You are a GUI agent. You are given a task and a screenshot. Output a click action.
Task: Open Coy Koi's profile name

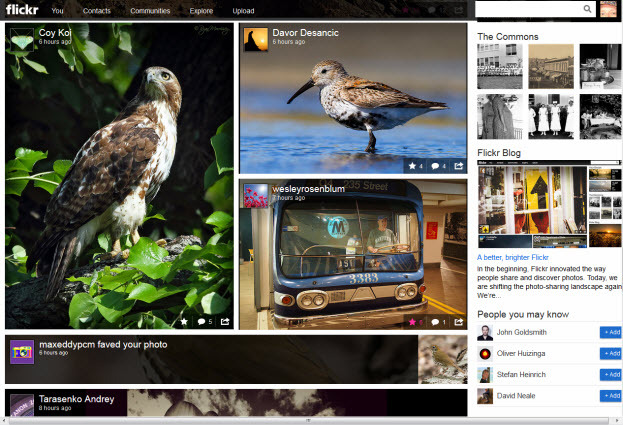(x=55, y=33)
